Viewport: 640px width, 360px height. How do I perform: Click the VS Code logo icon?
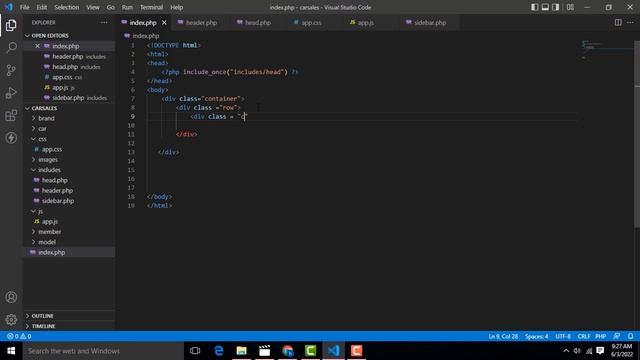tap(9, 7)
